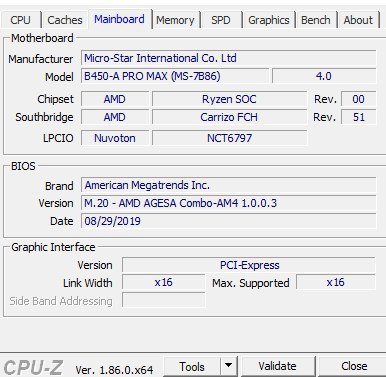Click the Side Band Addressing label
The width and height of the screenshot is (386, 377).
tap(61, 301)
